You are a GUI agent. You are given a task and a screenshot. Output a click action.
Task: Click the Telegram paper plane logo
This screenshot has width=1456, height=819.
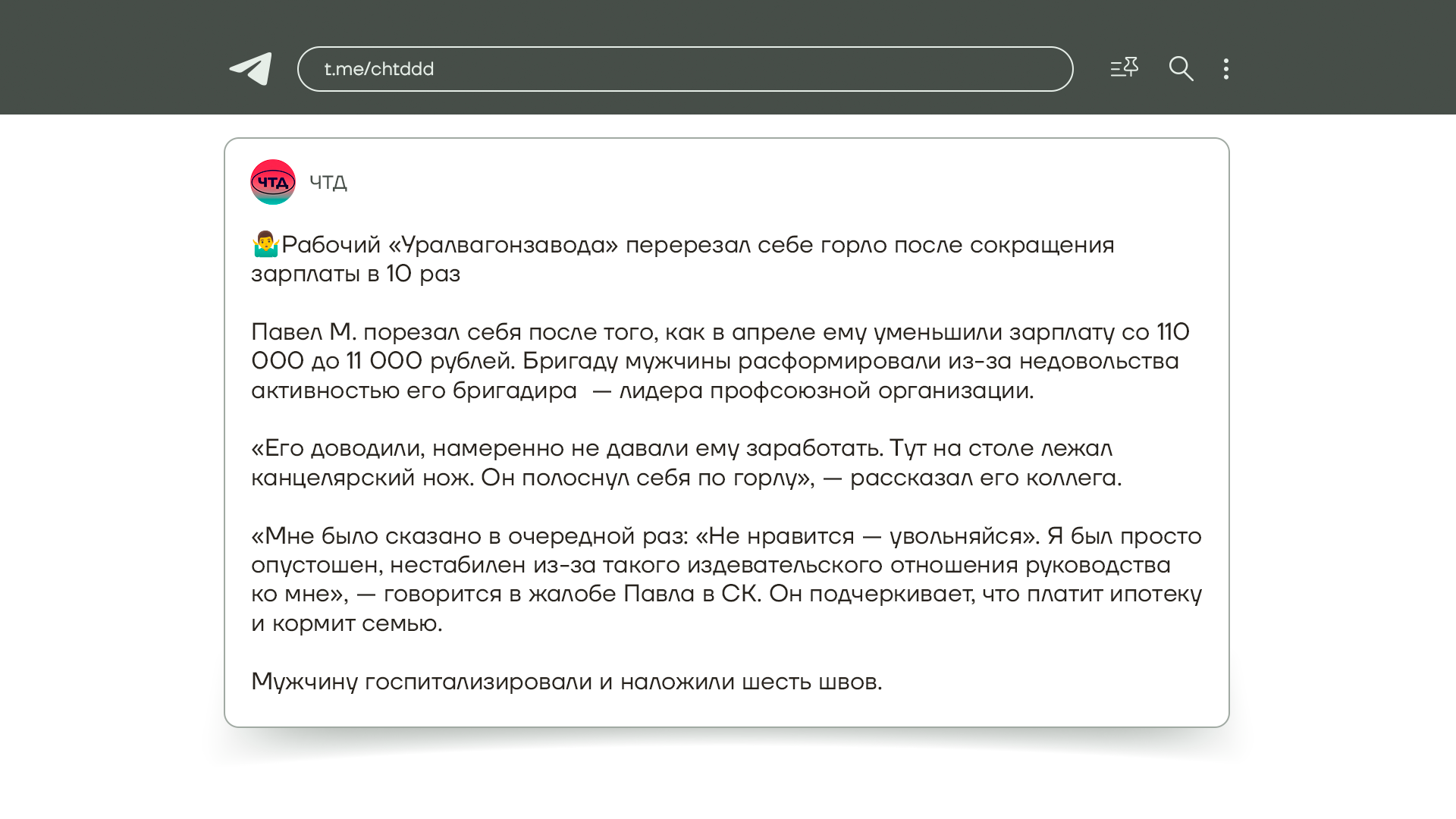[251, 69]
